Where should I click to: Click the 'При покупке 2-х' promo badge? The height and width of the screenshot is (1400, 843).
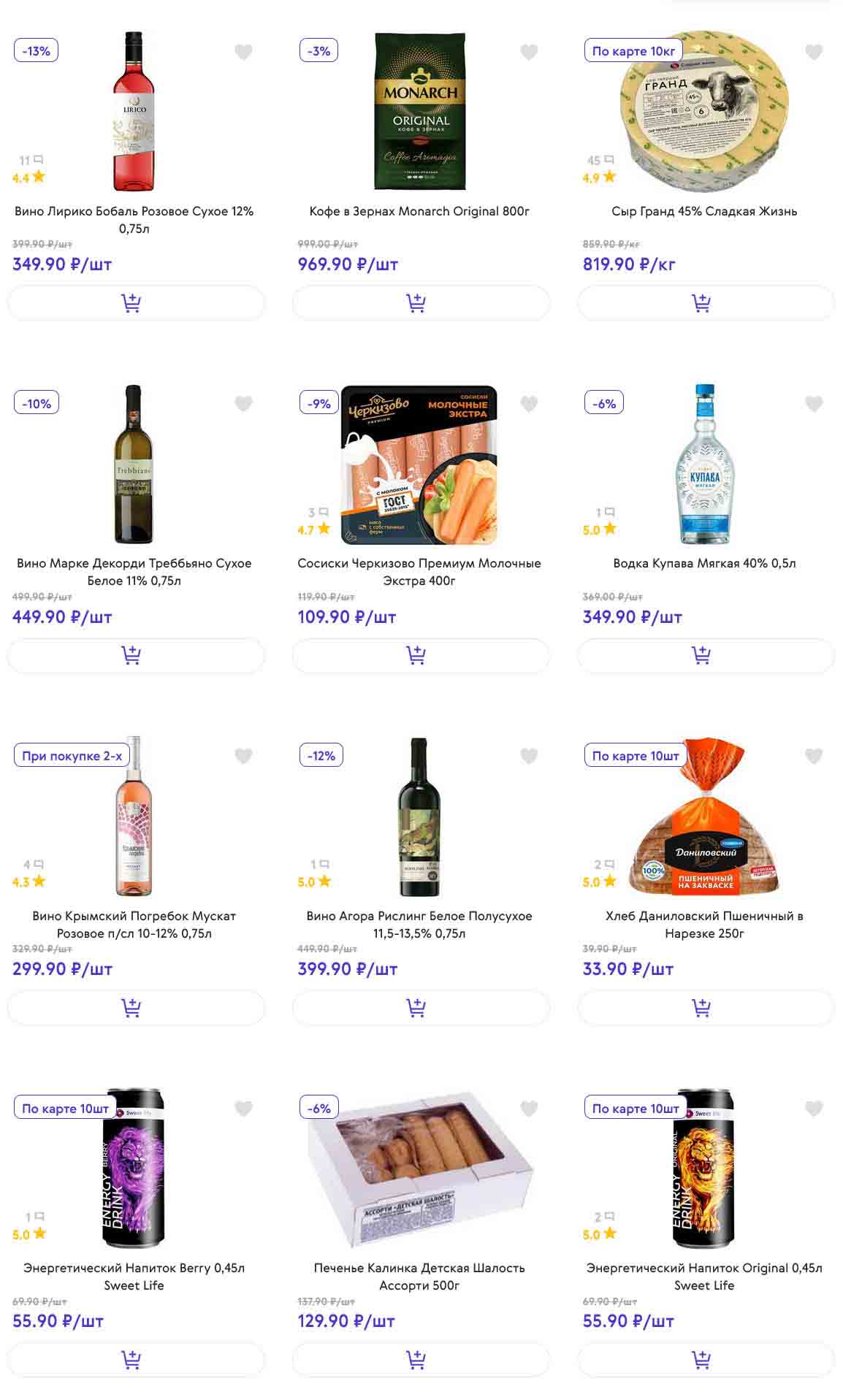(72, 756)
